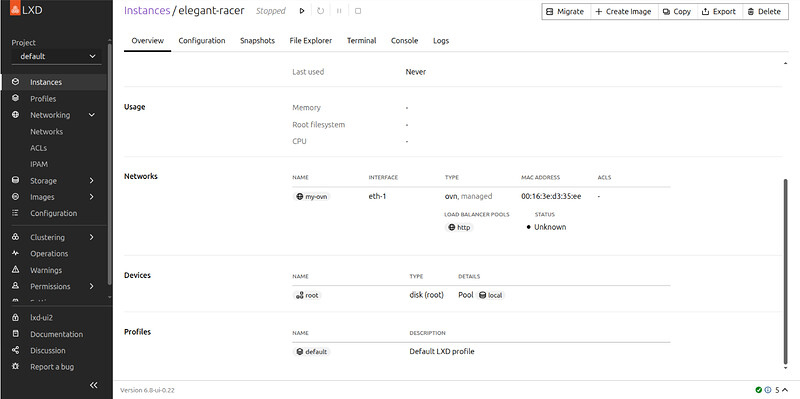The height and width of the screenshot is (399, 800).
Task: Open the Project default dropdown
Action: click(x=57, y=57)
